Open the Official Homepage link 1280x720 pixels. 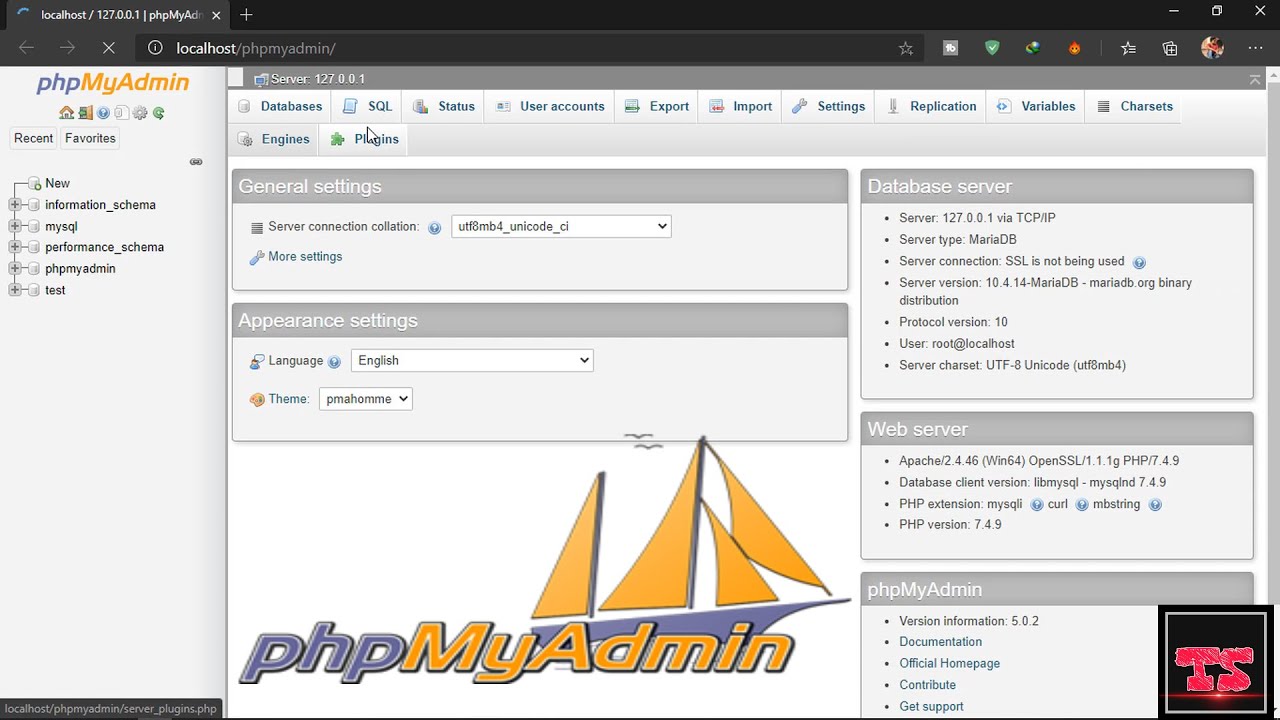(949, 663)
